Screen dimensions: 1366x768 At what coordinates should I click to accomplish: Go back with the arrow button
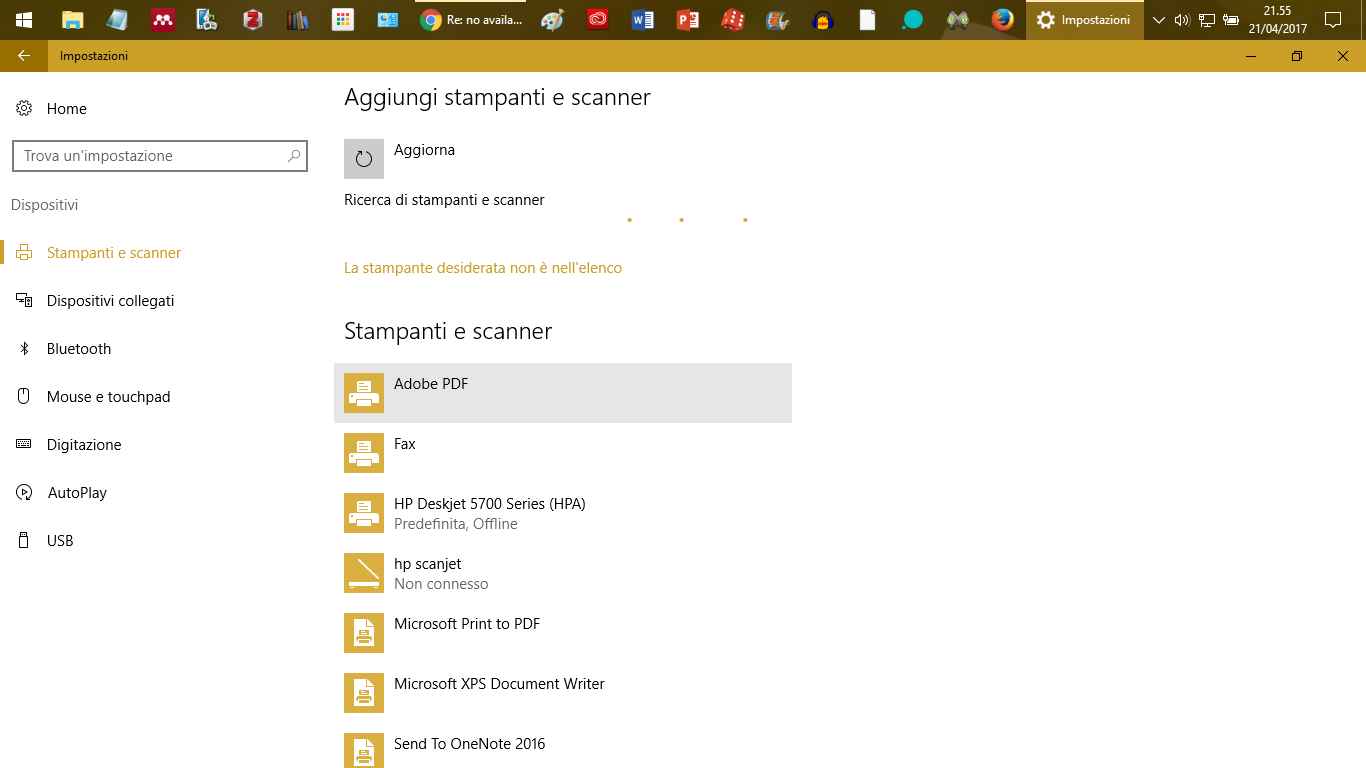pos(24,56)
